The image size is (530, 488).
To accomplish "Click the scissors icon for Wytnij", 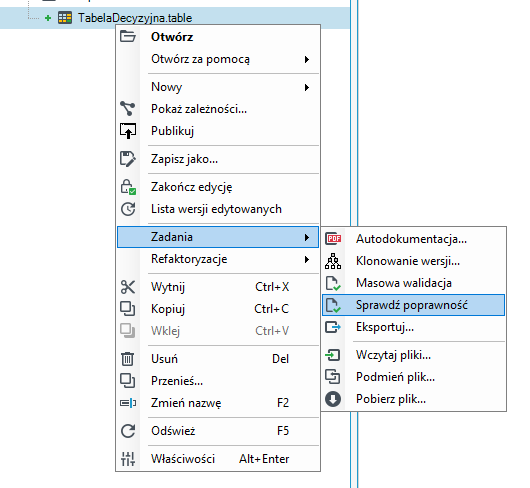I will [x=128, y=287].
